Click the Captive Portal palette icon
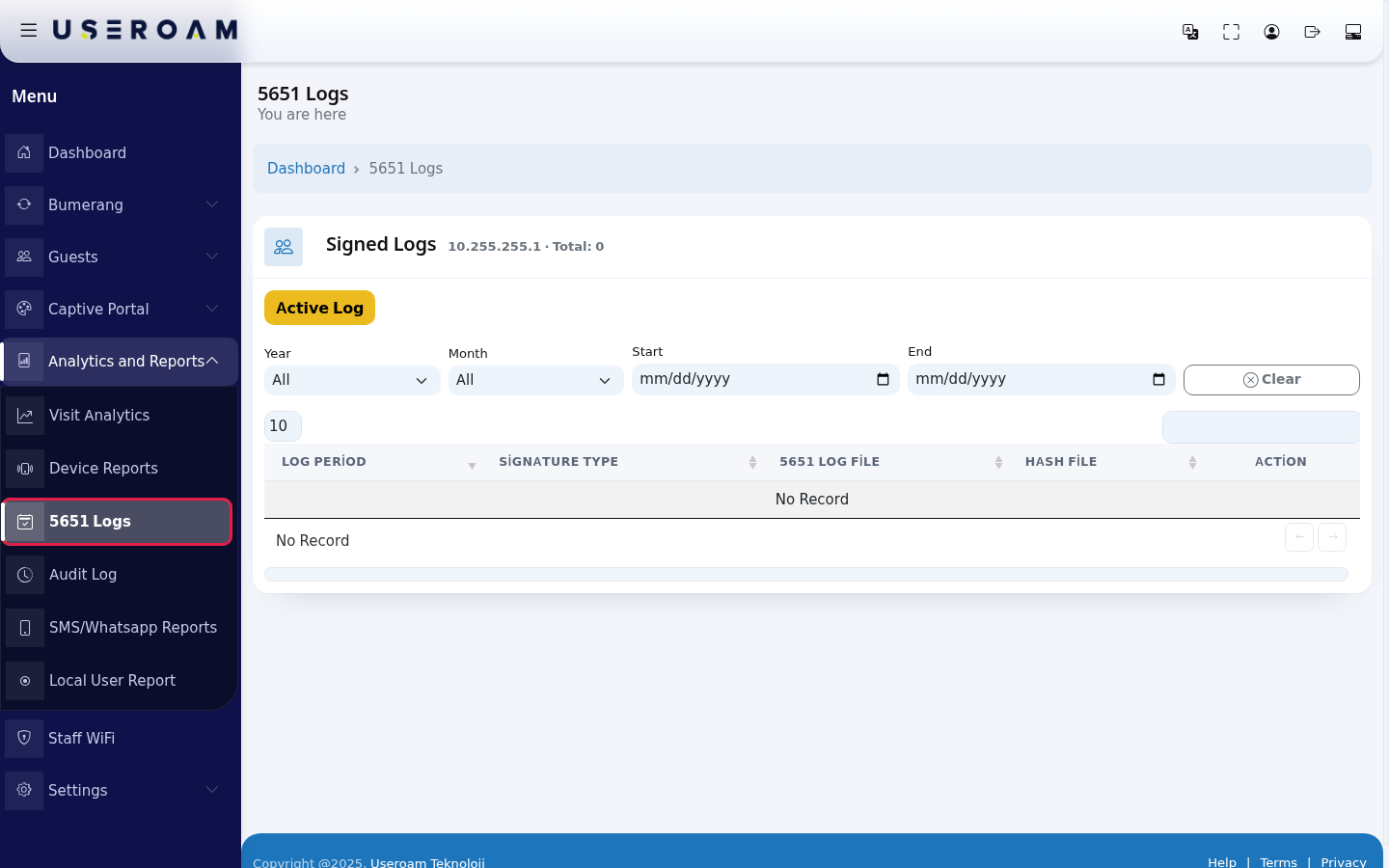The image size is (1389, 868). coord(24,309)
